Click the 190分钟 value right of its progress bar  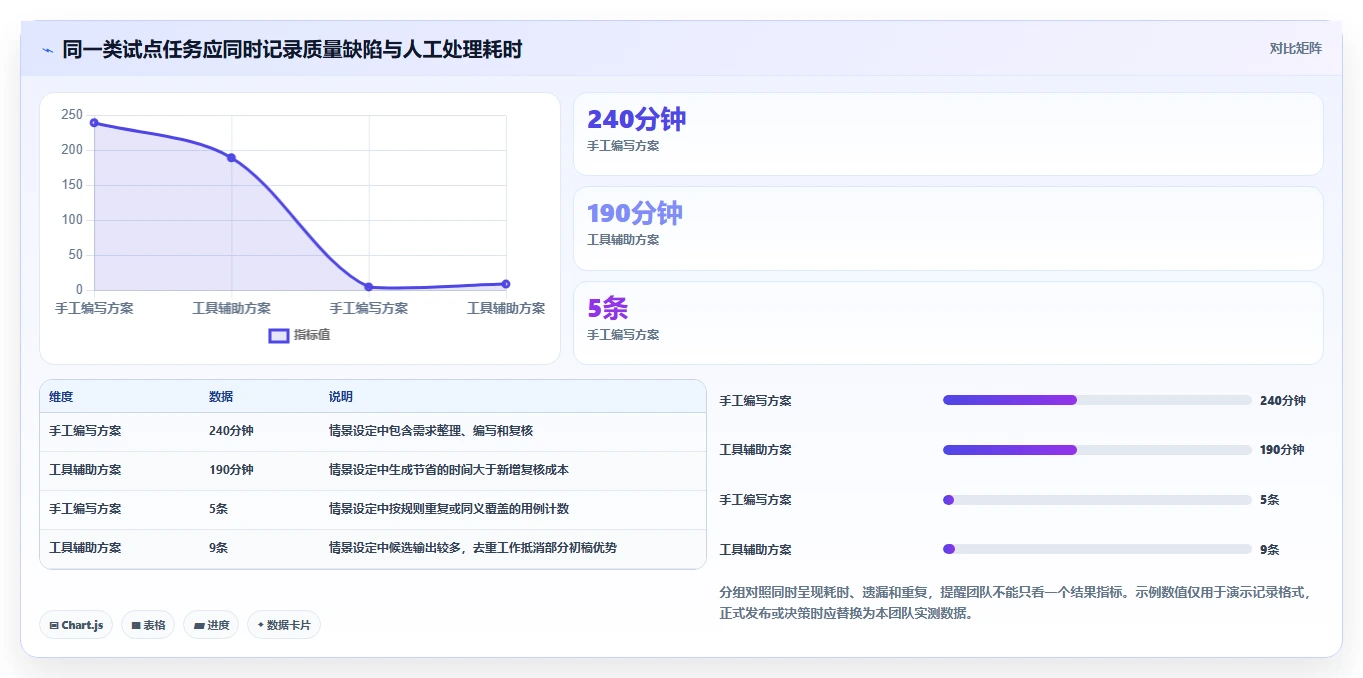point(1282,450)
